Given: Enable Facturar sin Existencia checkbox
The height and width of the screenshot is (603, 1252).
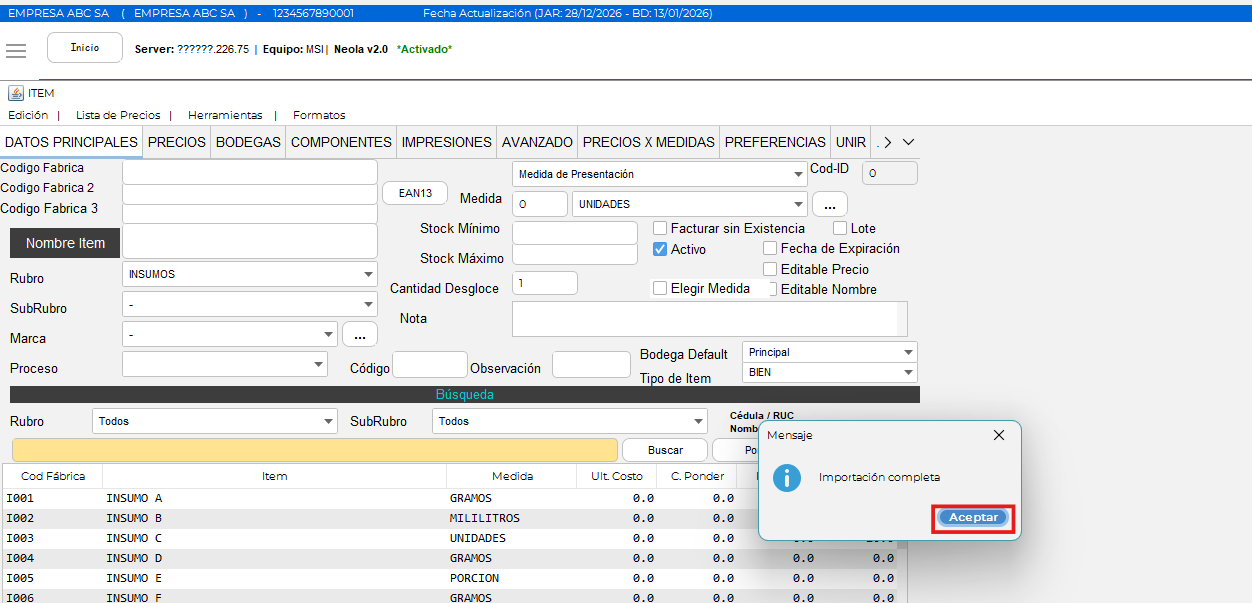Looking at the screenshot, I should [660, 229].
